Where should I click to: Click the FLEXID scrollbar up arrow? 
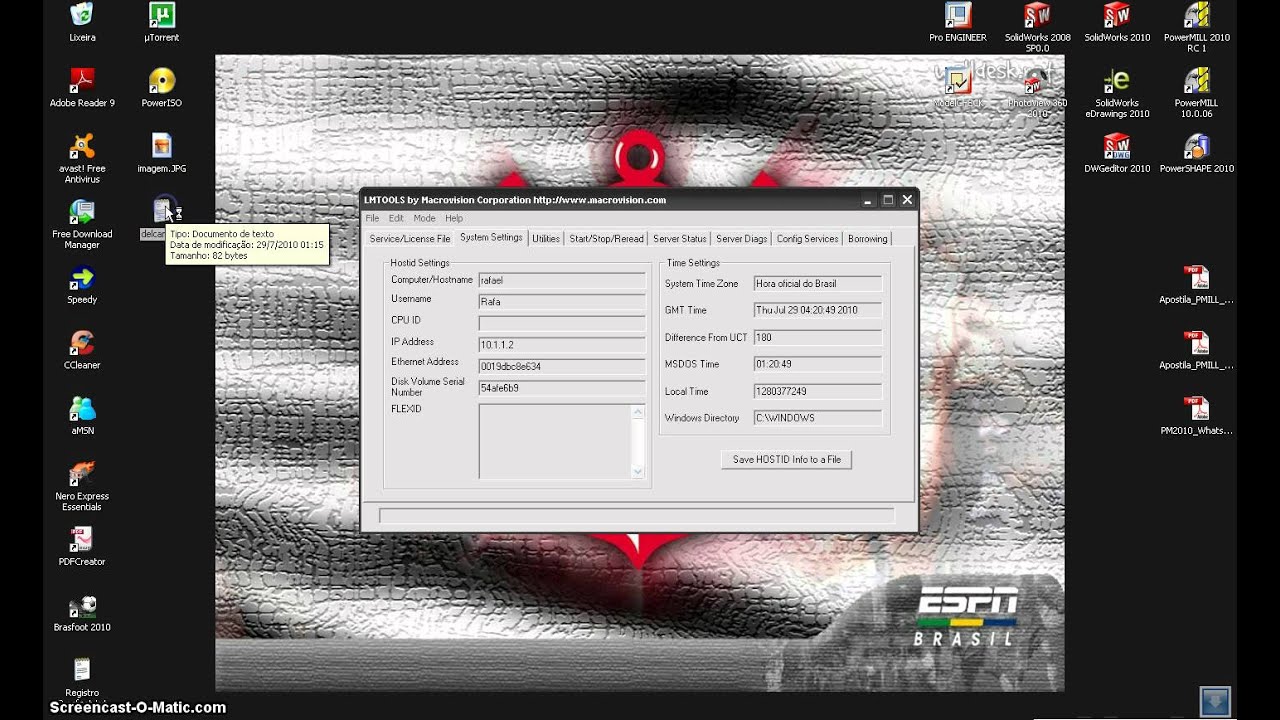[x=638, y=411]
